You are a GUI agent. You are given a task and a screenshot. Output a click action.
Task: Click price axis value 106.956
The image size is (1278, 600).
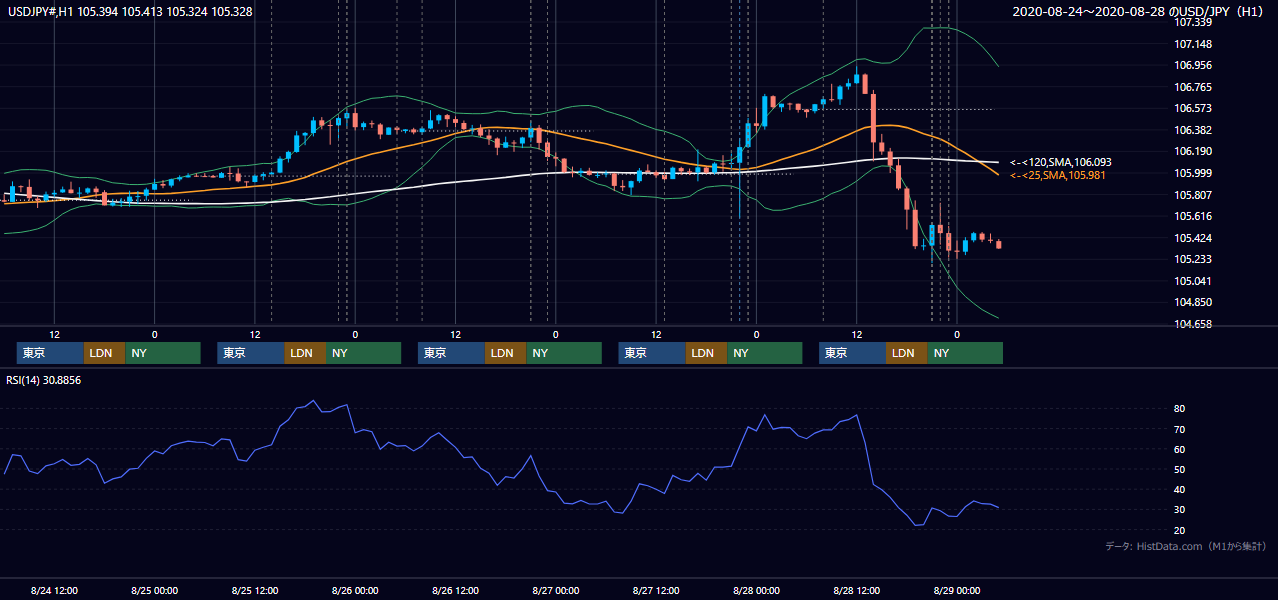(x=1193, y=65)
